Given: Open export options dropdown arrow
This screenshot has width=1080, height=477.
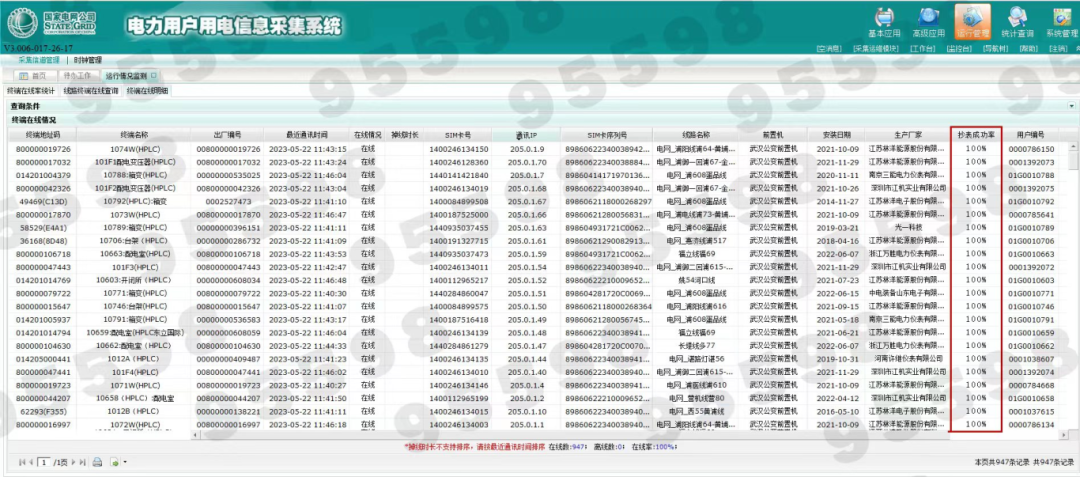Looking at the screenshot, I should (x=125, y=463).
